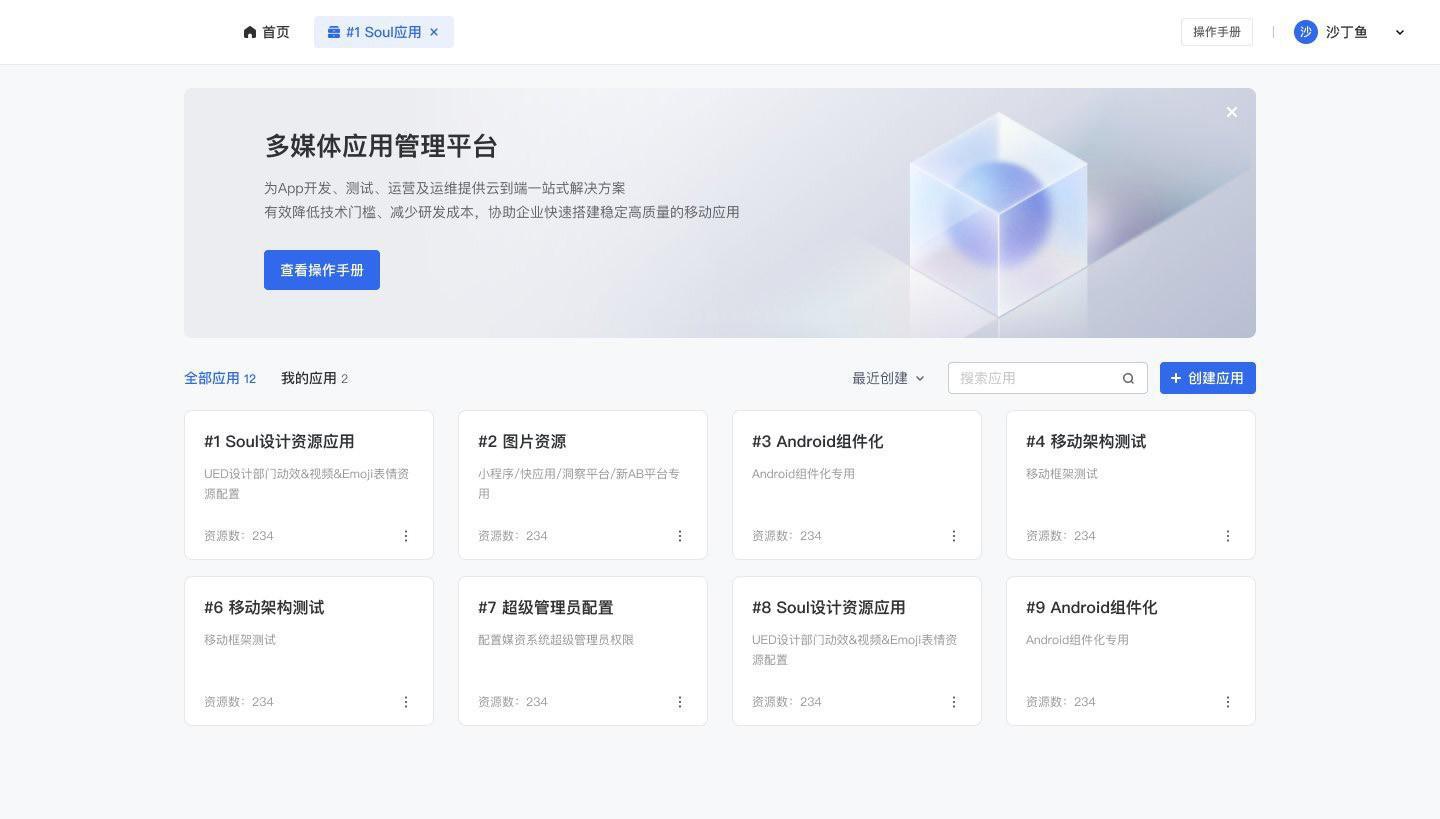This screenshot has width=1440, height=819.
Task: Click the briefcase icon on Soul应用 tab
Action: coord(334,32)
